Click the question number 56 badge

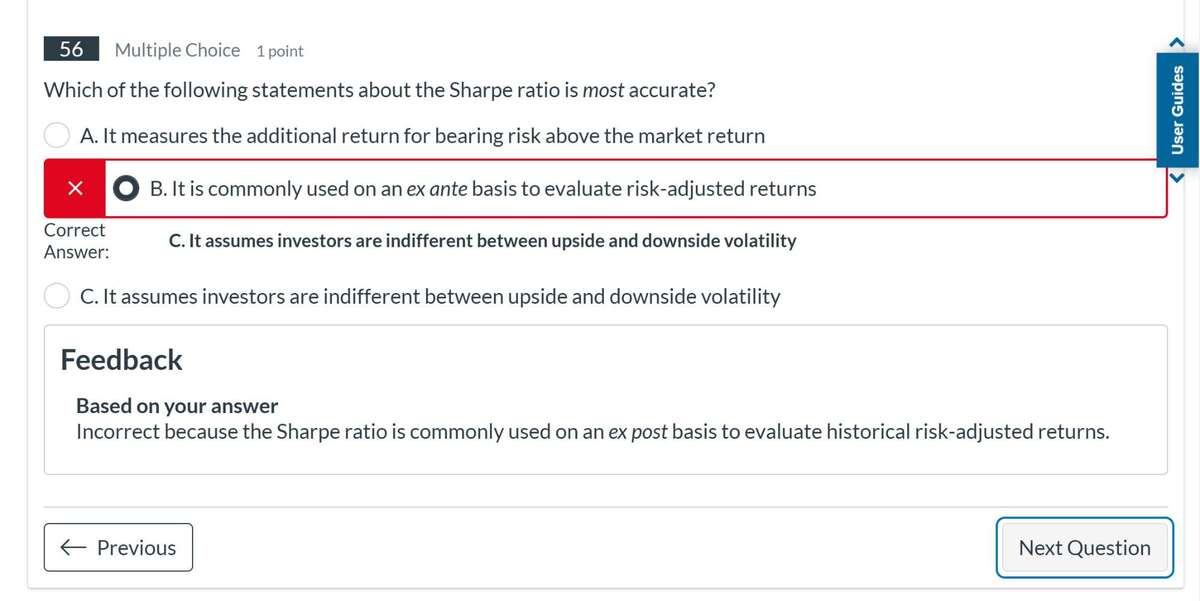click(71, 49)
